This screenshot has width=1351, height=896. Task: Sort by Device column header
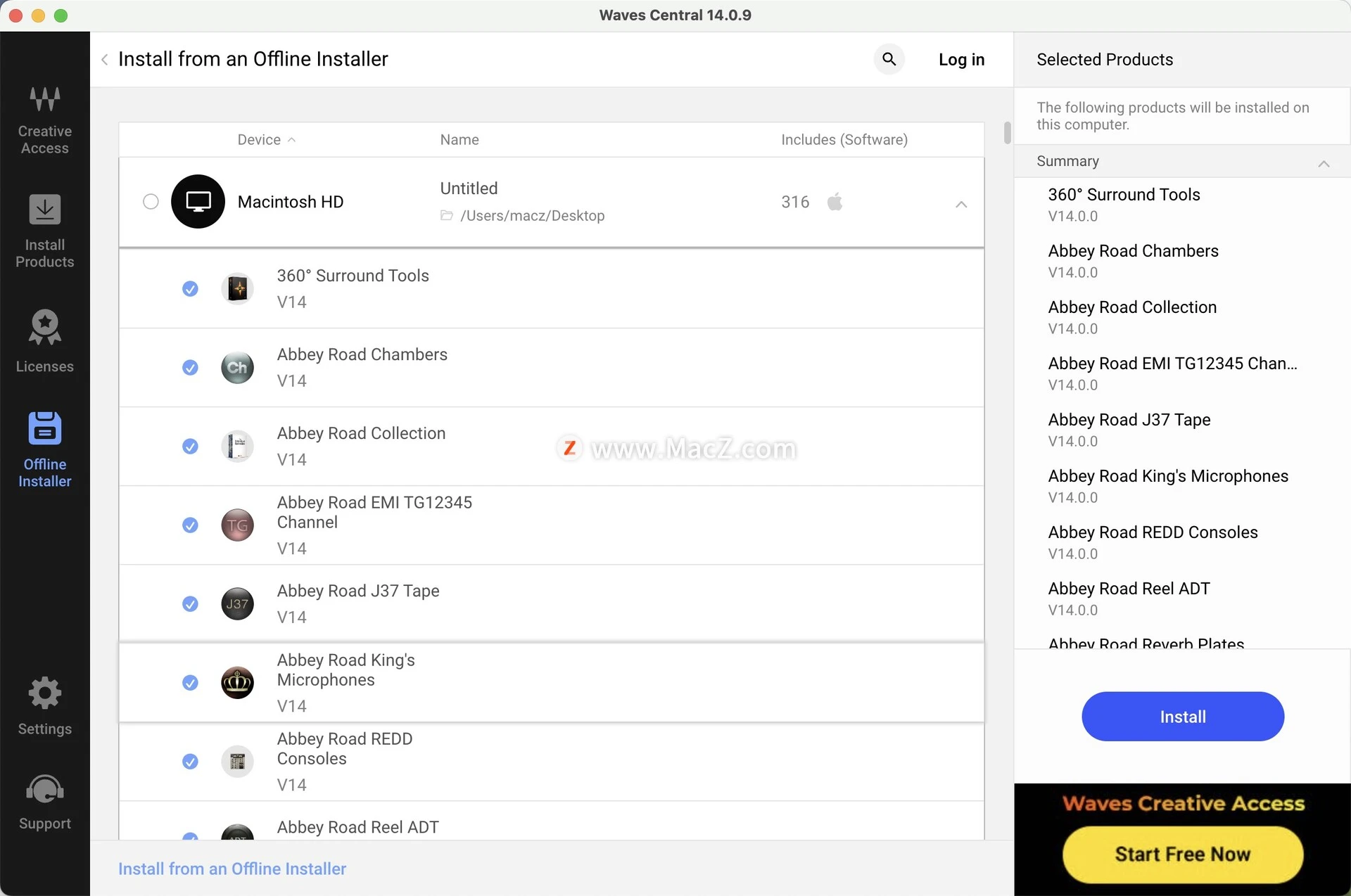point(266,140)
